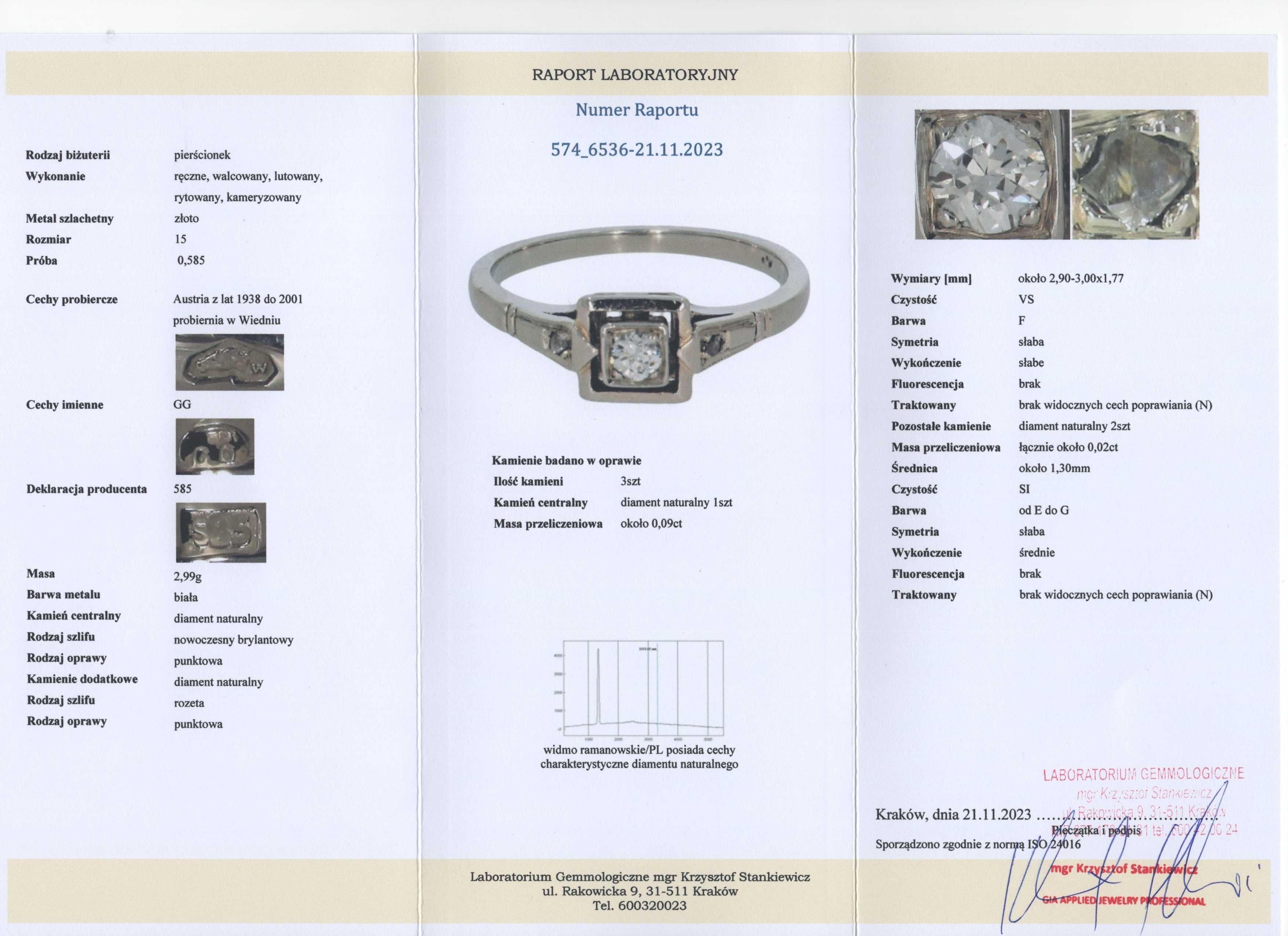Click the mass value 2,99g

(188, 577)
